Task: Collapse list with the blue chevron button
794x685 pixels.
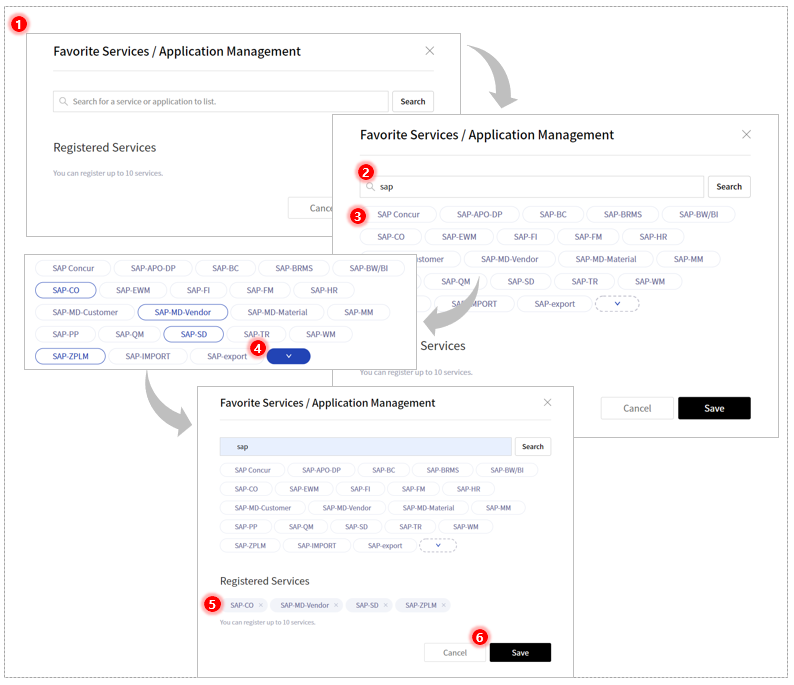Action: point(289,356)
